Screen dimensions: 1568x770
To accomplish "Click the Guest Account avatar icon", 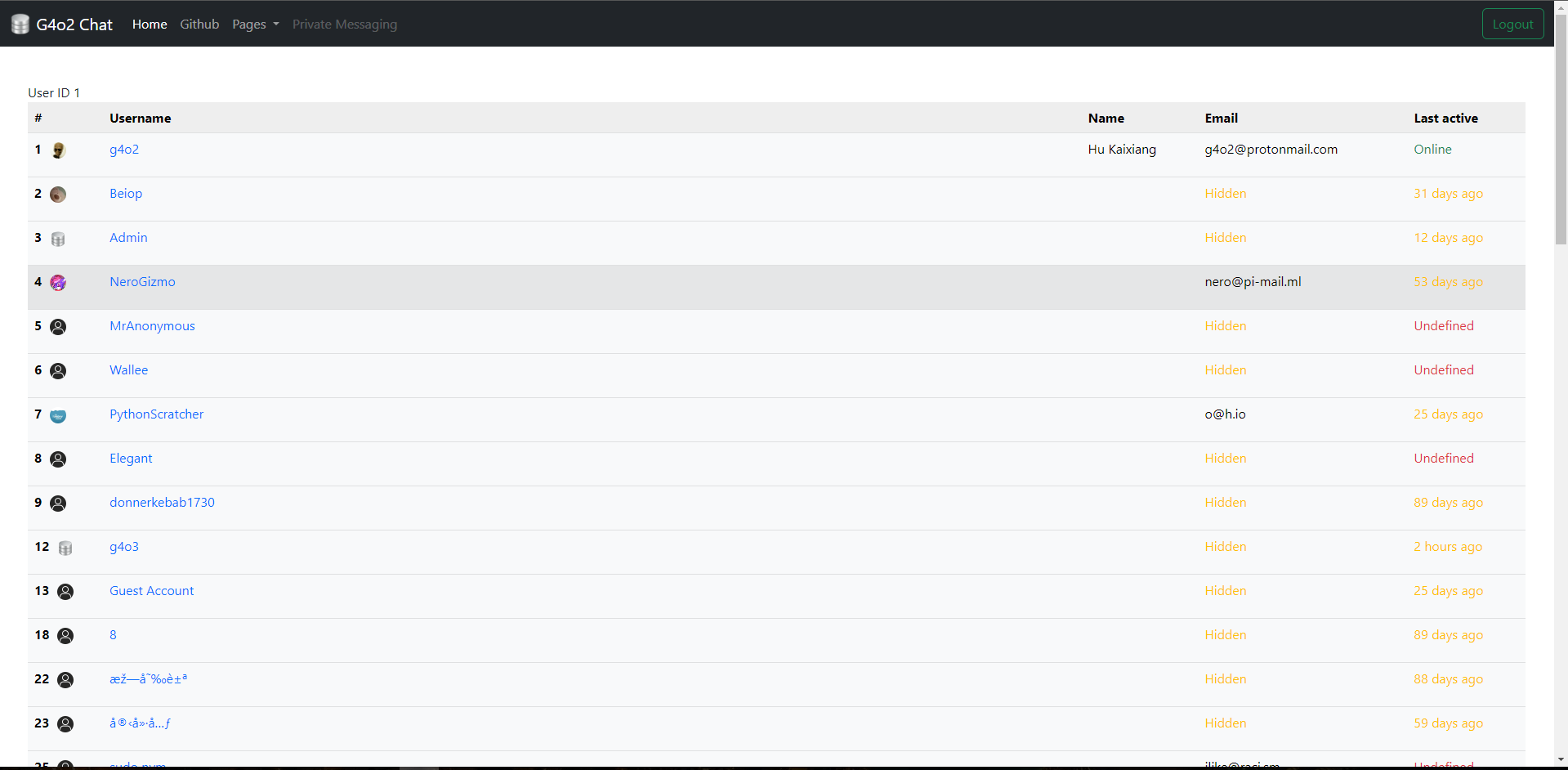I will [65, 592].
